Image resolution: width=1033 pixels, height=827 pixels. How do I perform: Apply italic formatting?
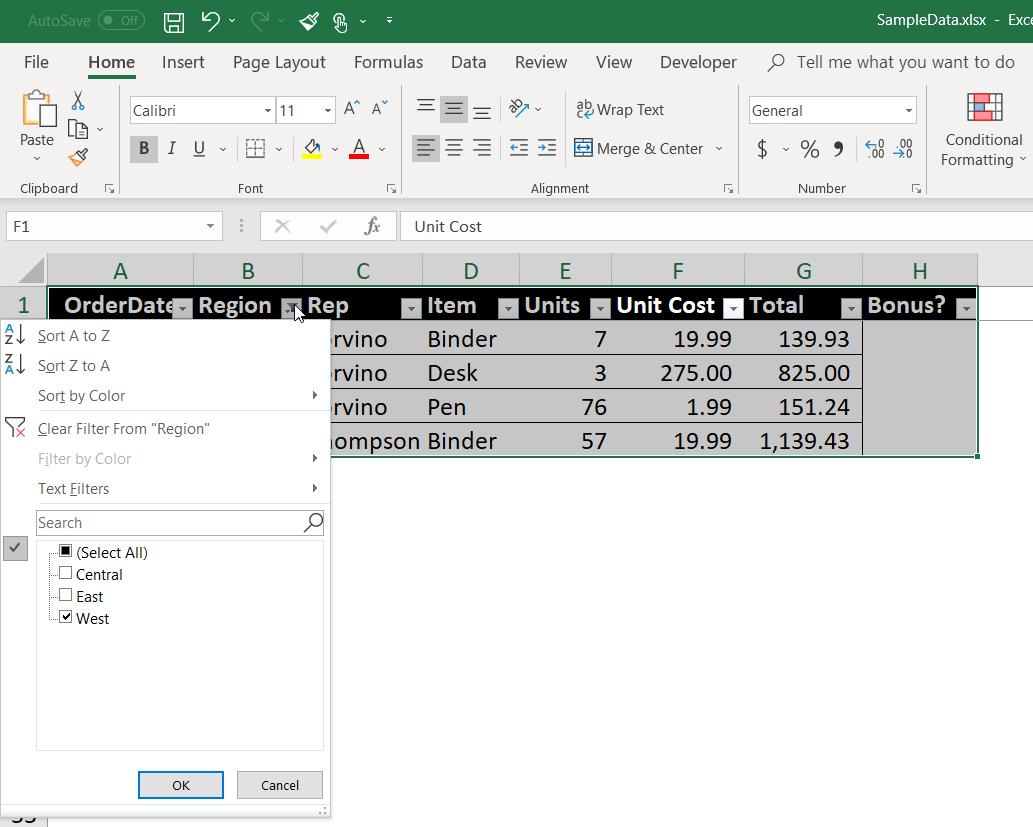pyautogui.click(x=170, y=148)
